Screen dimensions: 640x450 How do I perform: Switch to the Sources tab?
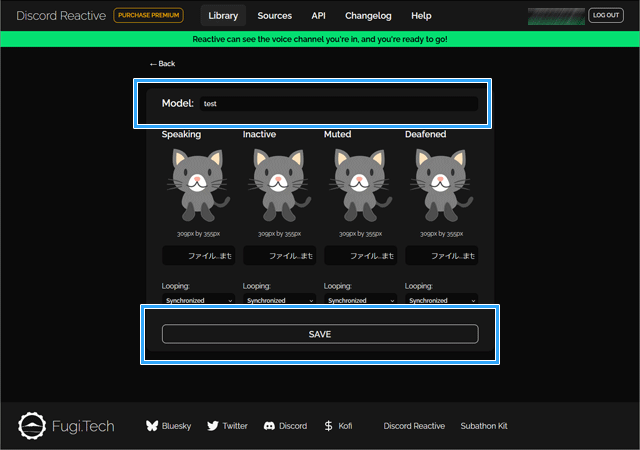tap(275, 16)
